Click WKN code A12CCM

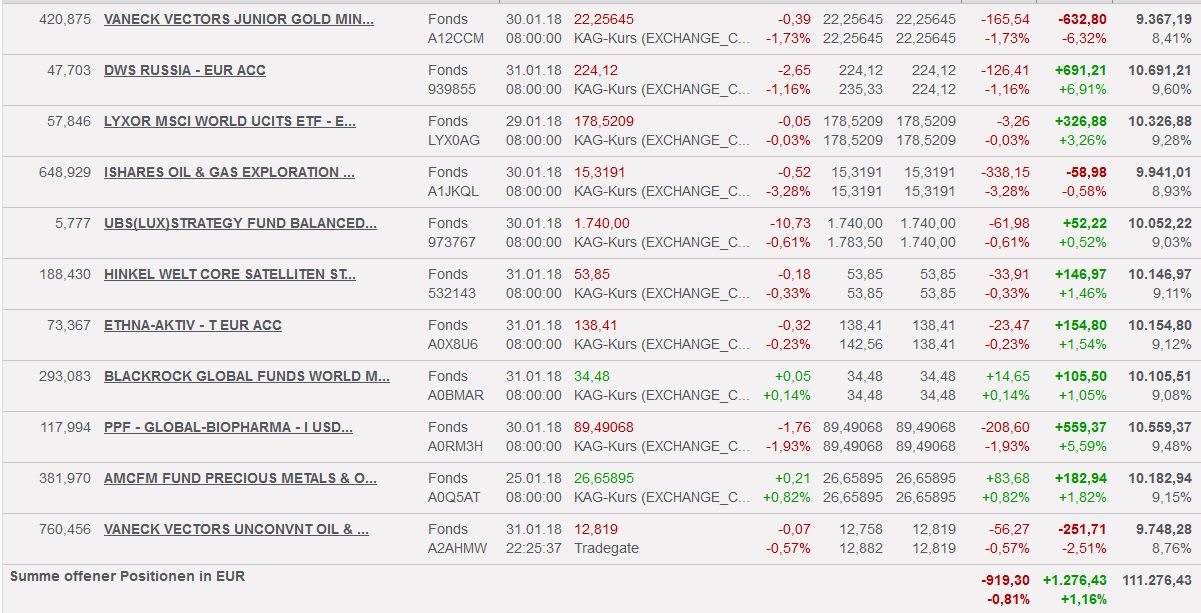point(455,38)
